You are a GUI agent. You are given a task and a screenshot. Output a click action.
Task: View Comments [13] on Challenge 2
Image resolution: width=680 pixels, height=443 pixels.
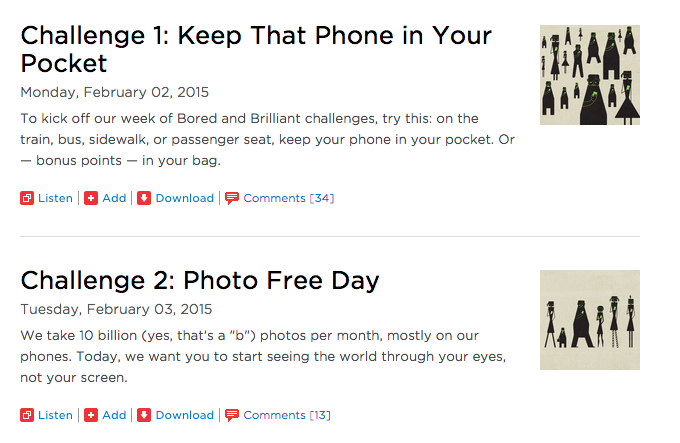tap(287, 415)
